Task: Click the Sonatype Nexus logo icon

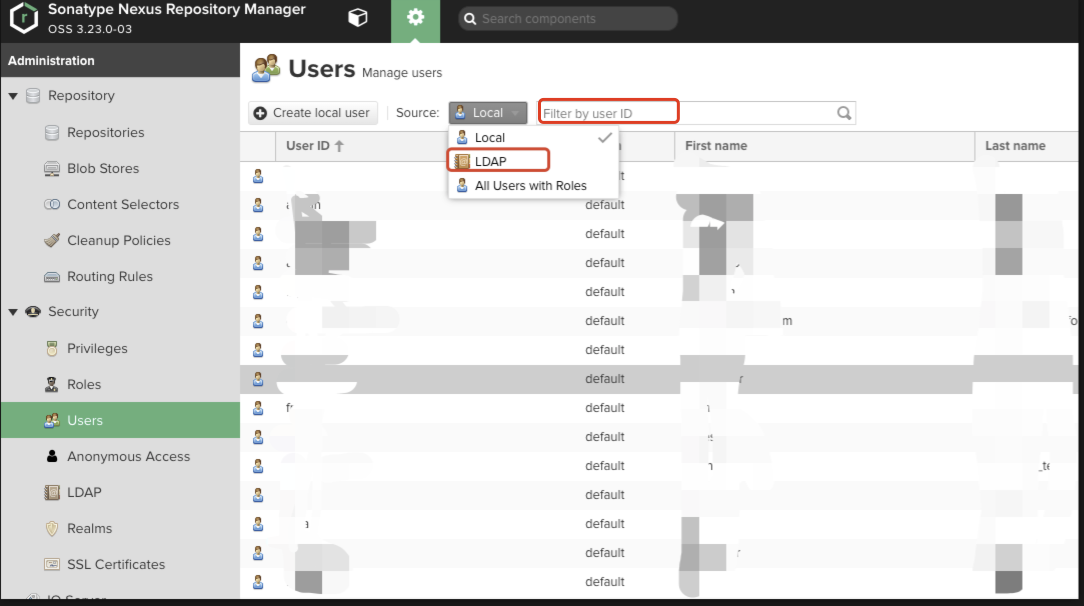Action: [x=24, y=18]
